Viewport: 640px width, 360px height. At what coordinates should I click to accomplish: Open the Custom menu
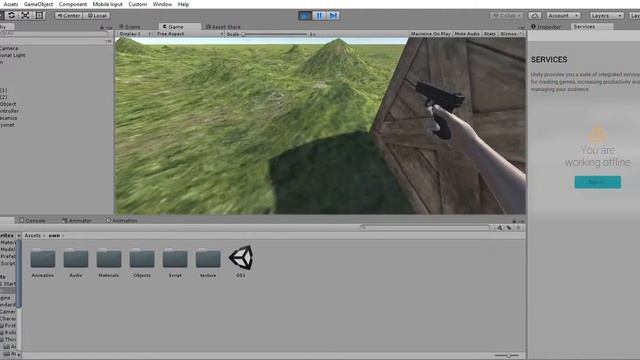[138, 4]
